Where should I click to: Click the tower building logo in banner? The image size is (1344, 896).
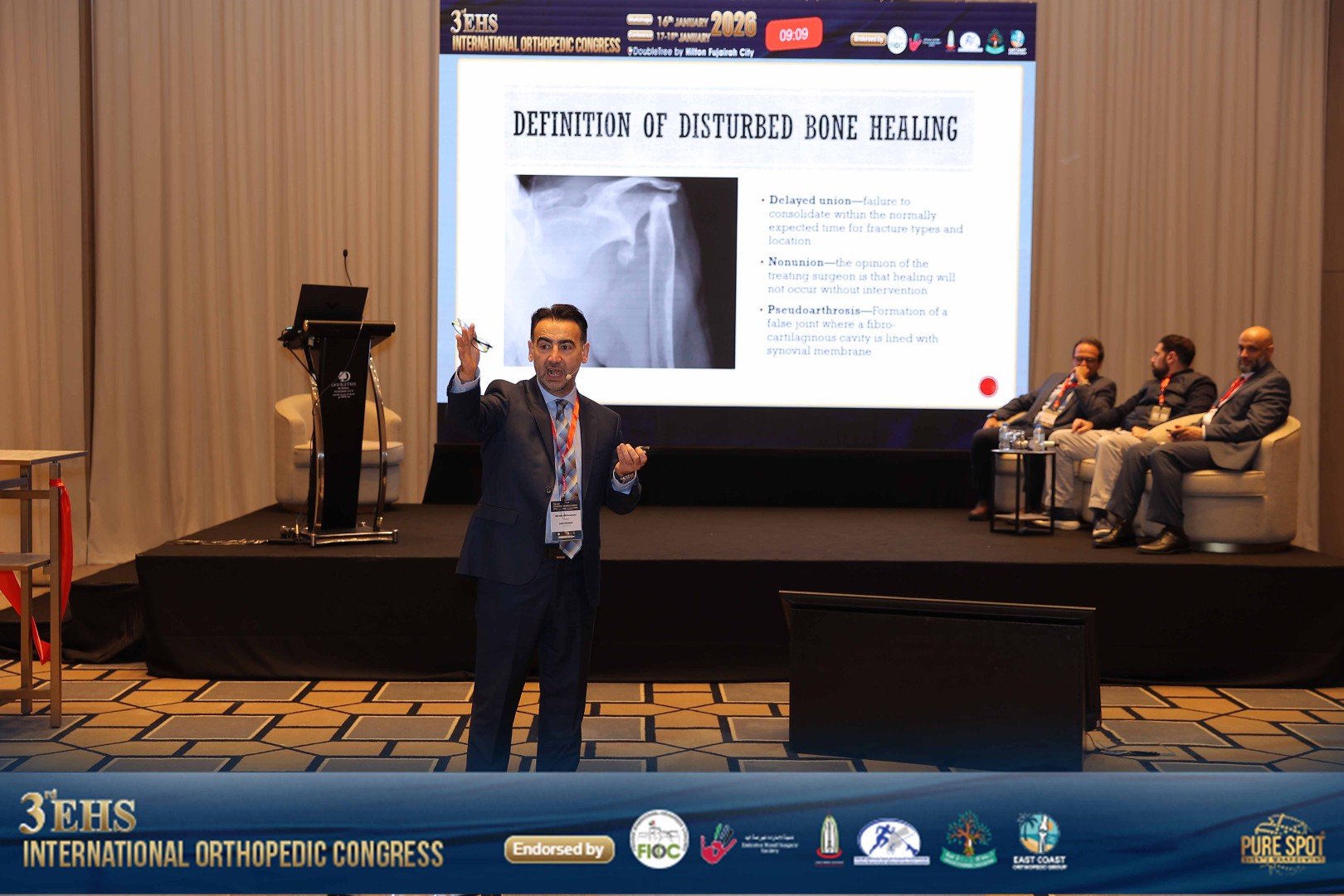(829, 839)
